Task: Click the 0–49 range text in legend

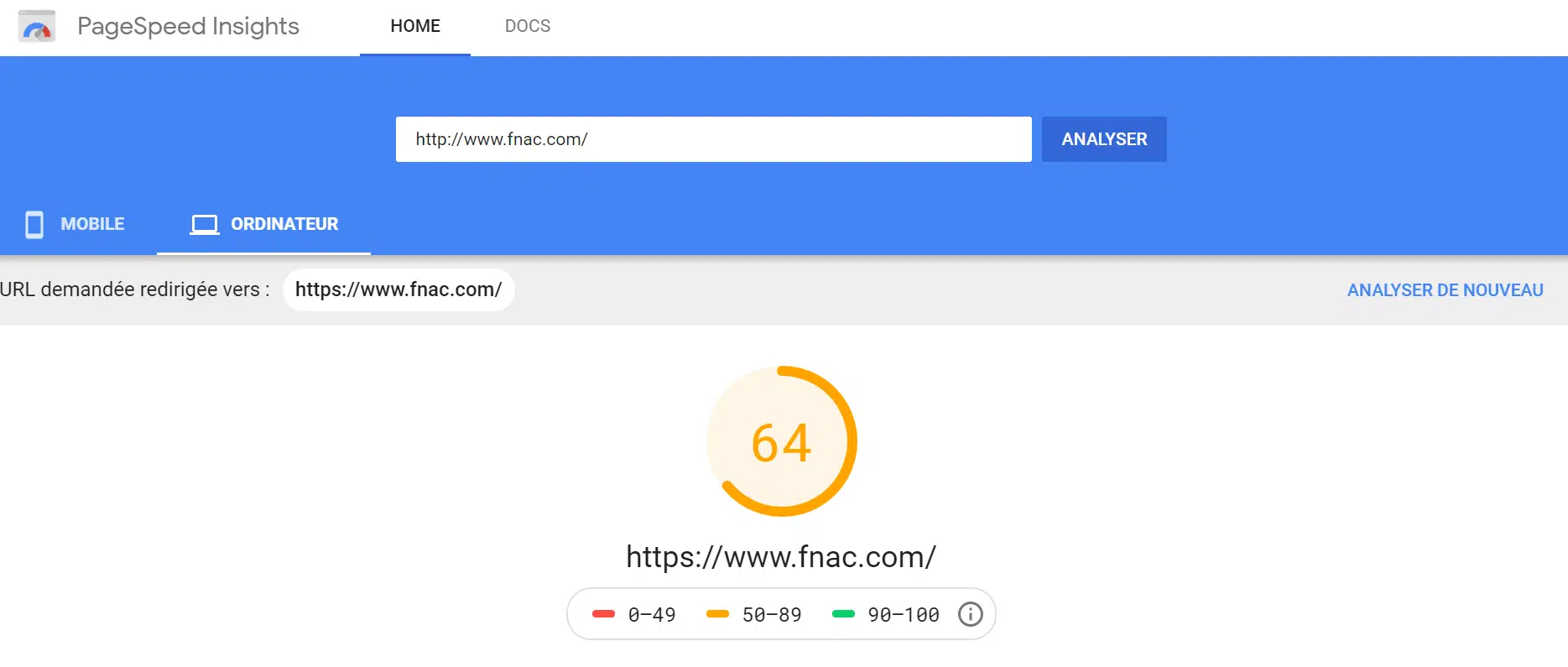Action: click(x=652, y=615)
